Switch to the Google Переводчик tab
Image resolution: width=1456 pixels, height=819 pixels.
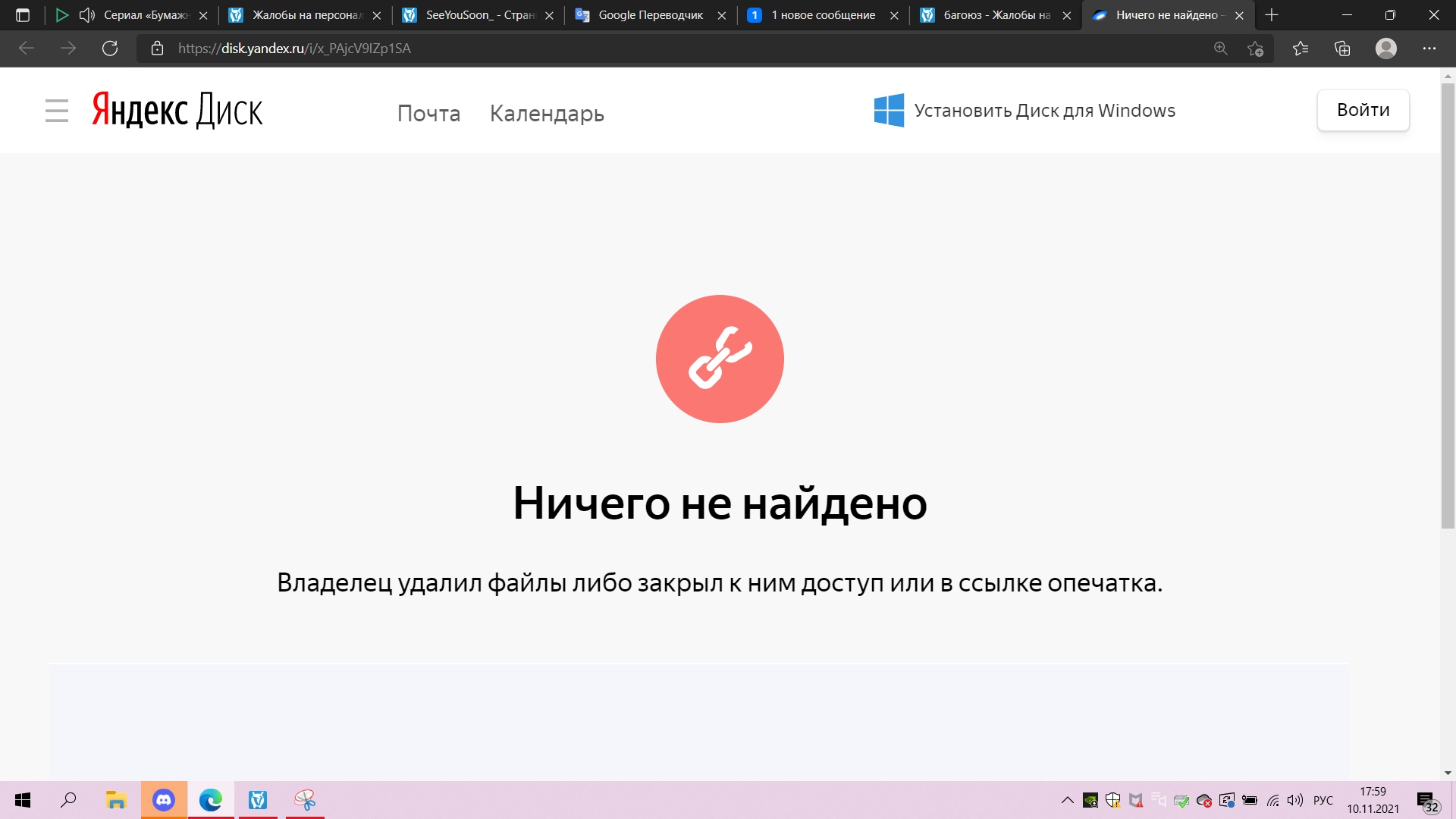[650, 15]
